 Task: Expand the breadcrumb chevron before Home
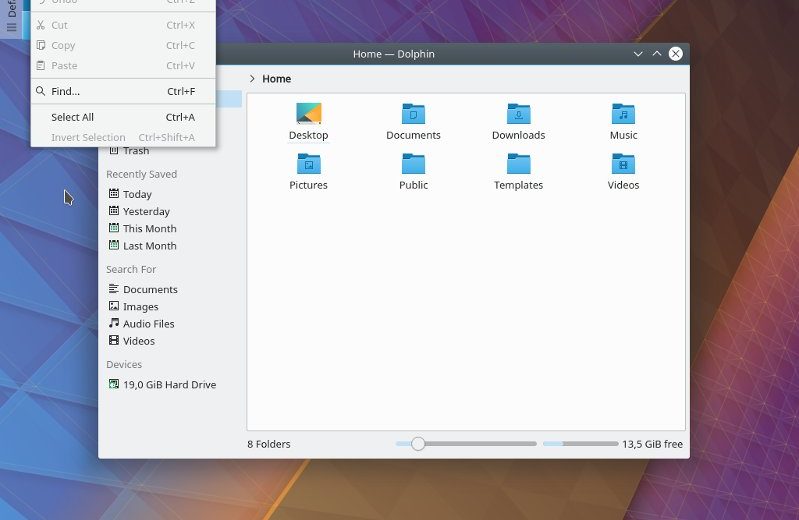[x=252, y=79]
